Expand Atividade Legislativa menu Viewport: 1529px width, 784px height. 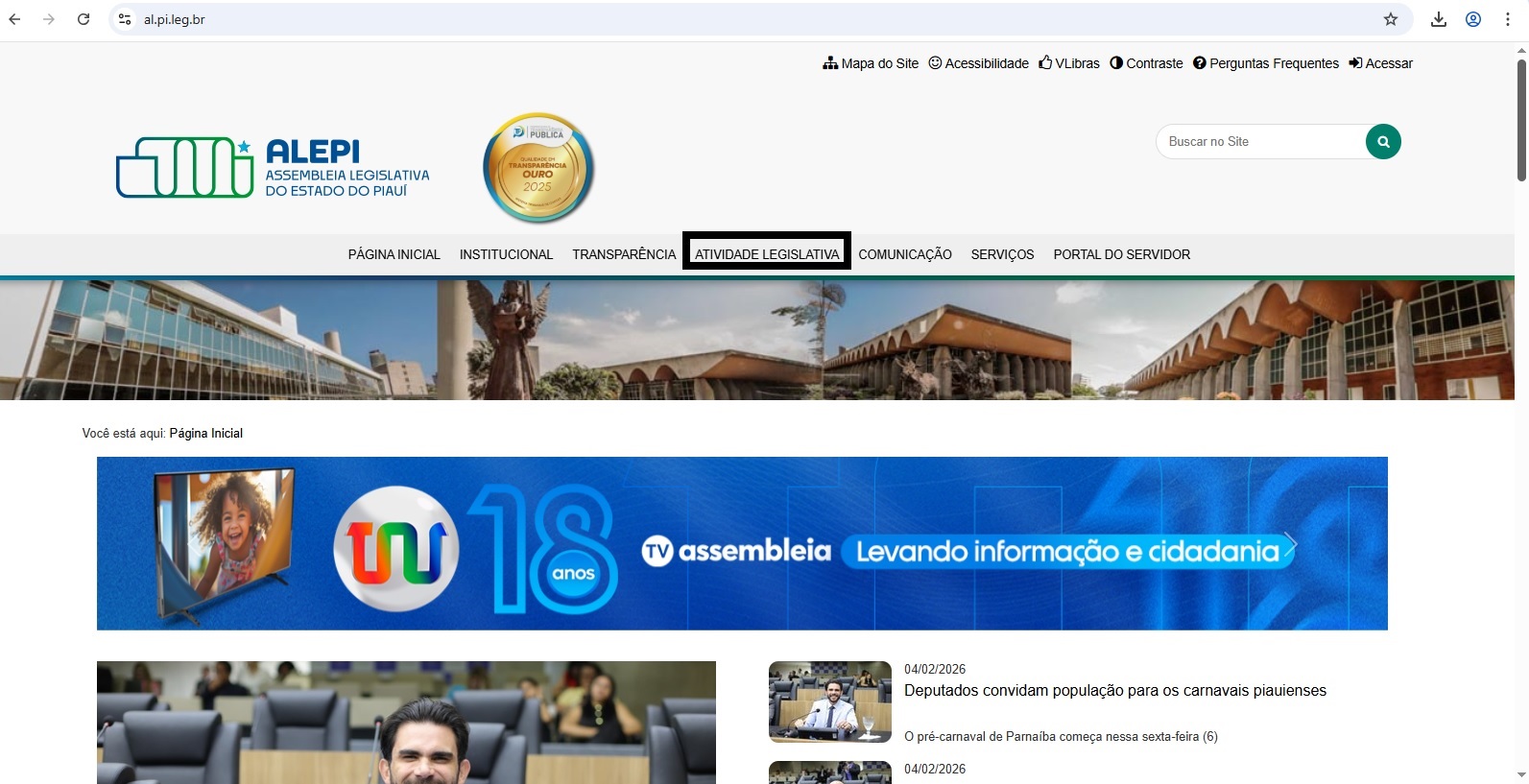[766, 254]
